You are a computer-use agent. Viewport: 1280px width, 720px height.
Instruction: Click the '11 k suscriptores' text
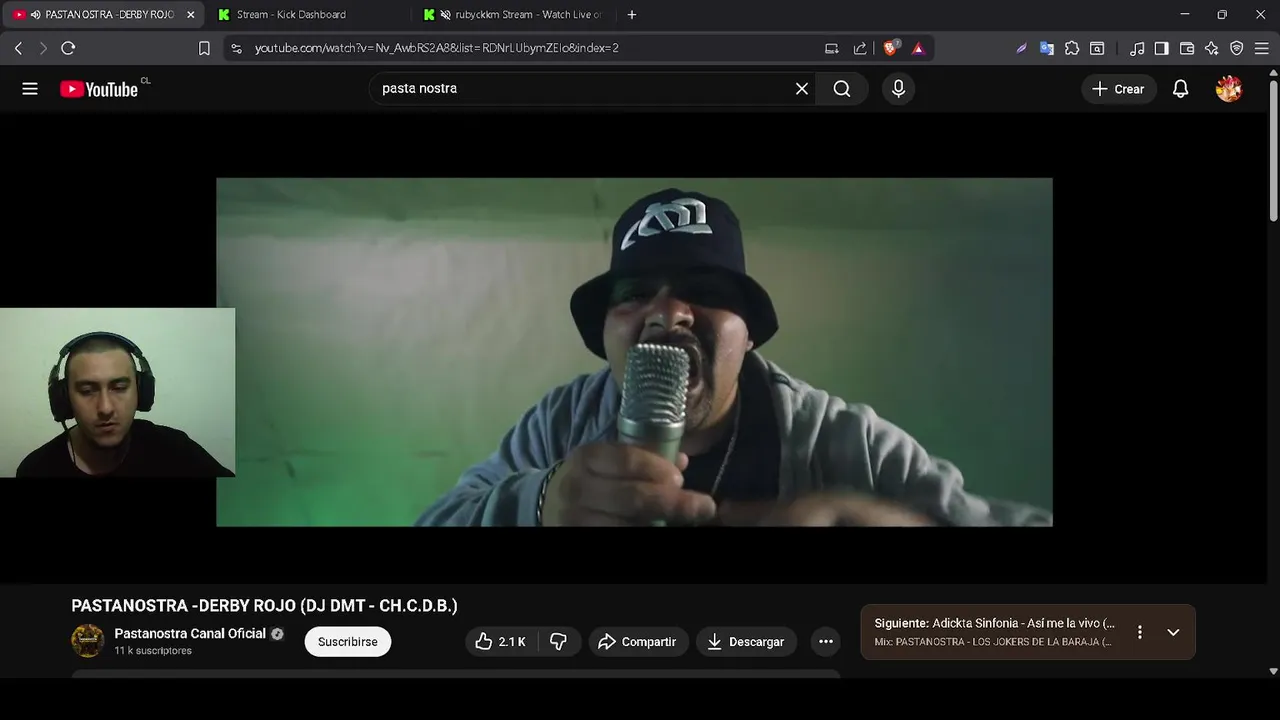coord(153,651)
